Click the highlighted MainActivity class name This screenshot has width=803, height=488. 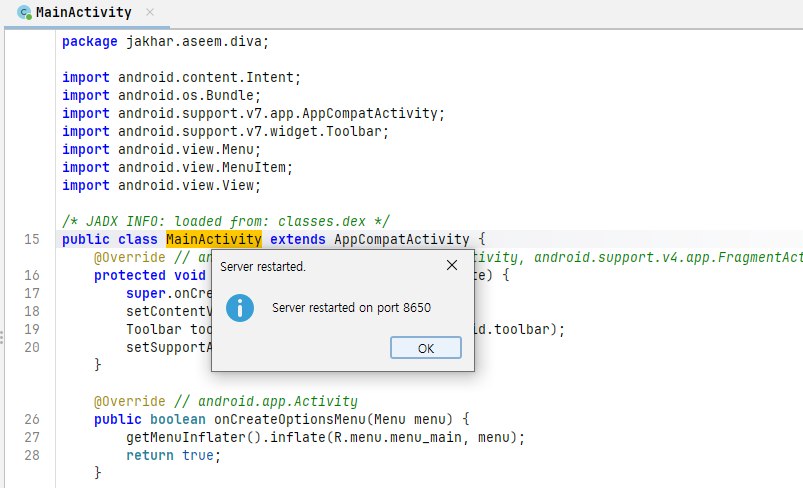[x=214, y=239]
